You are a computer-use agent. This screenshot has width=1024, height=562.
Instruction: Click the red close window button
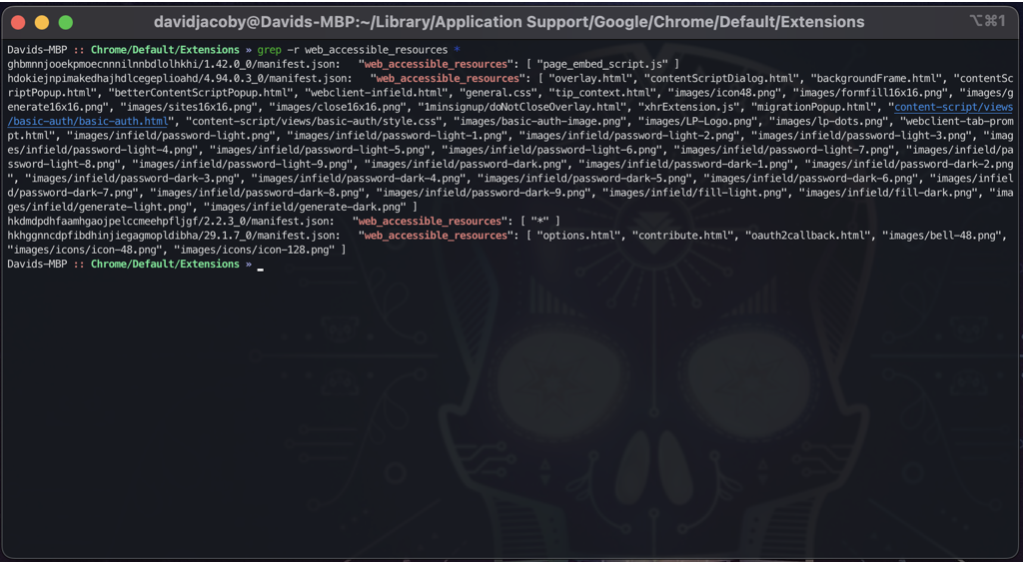pyautogui.click(x=18, y=22)
